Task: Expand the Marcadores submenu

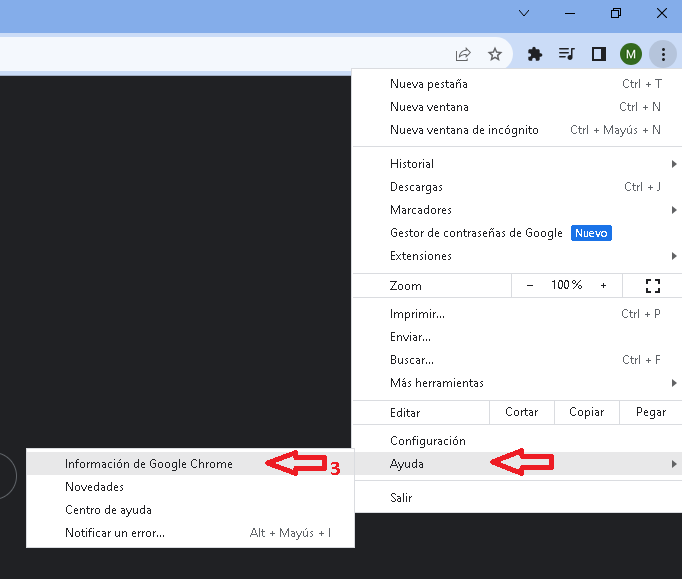Action: [x=517, y=210]
